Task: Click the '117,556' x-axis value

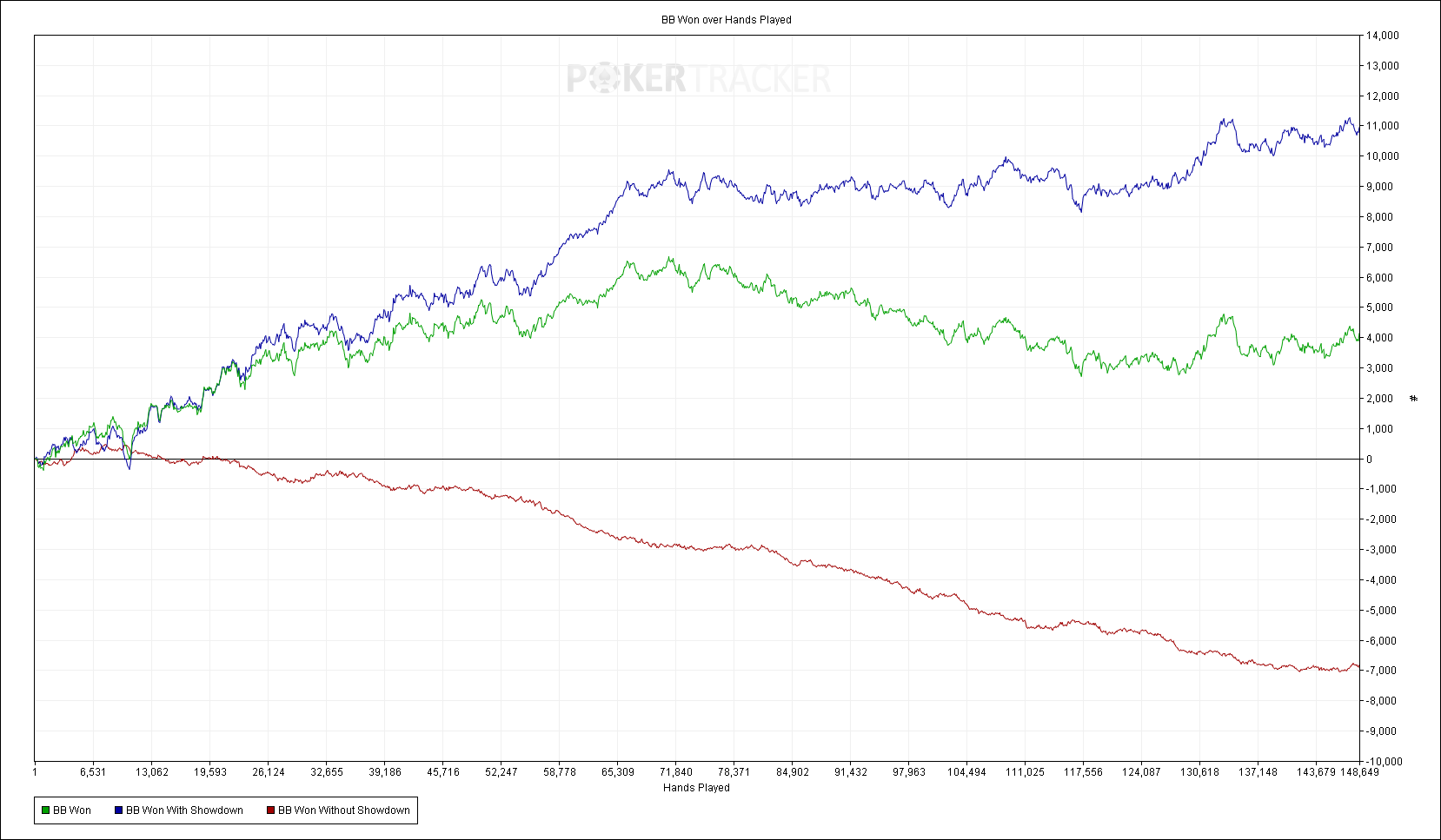Action: pos(1083,772)
